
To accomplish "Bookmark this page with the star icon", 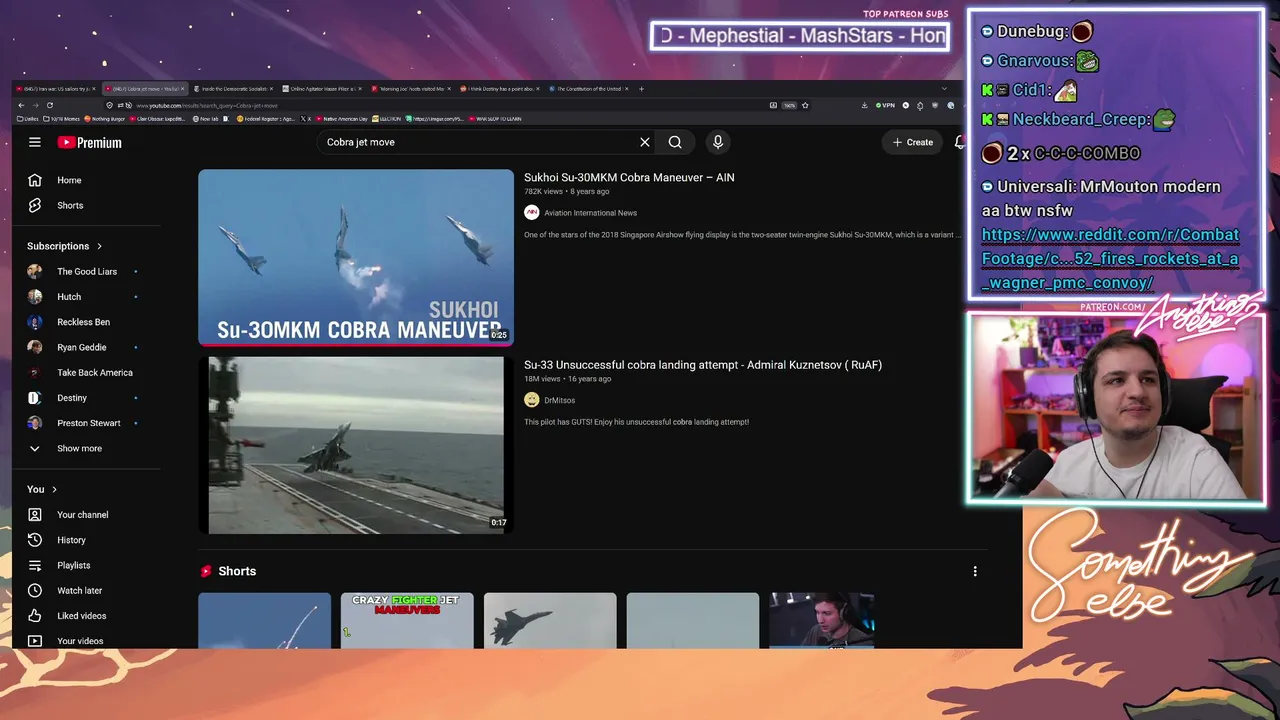I will 803,105.
